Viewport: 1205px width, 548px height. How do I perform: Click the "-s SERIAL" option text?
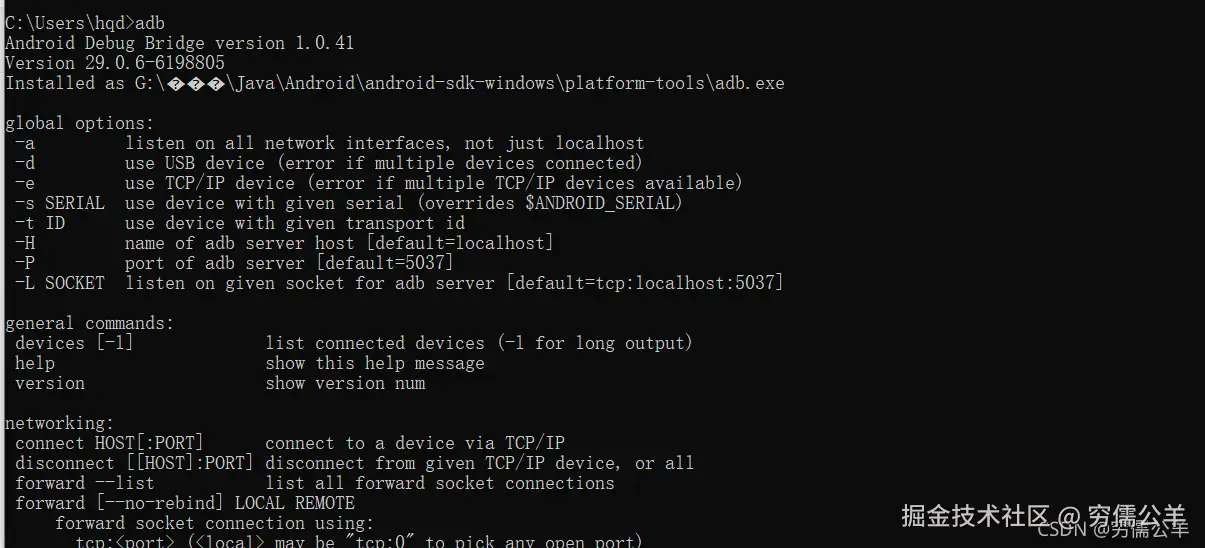[x=60, y=203]
